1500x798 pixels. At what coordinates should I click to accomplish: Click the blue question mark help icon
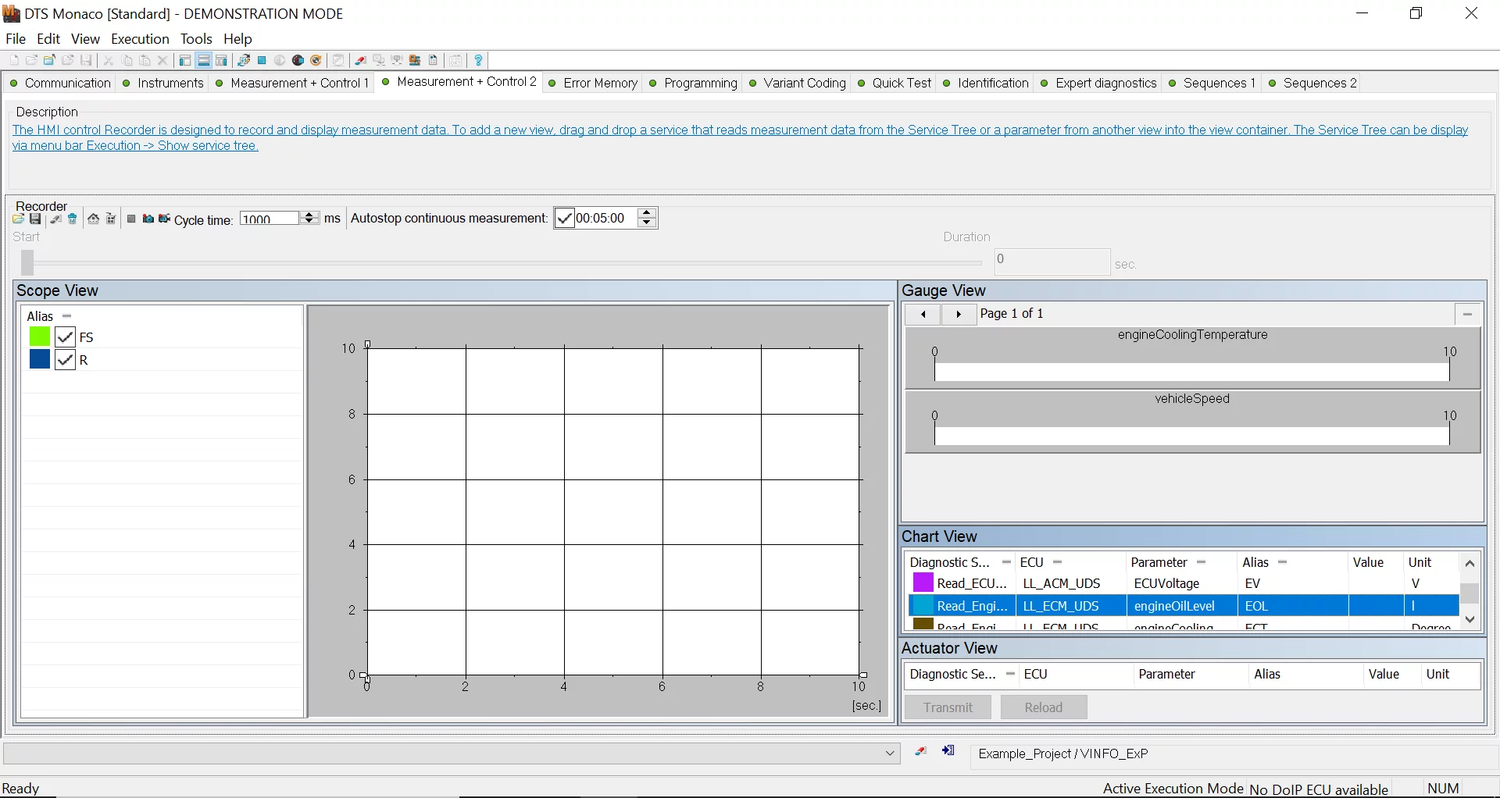[x=479, y=61]
